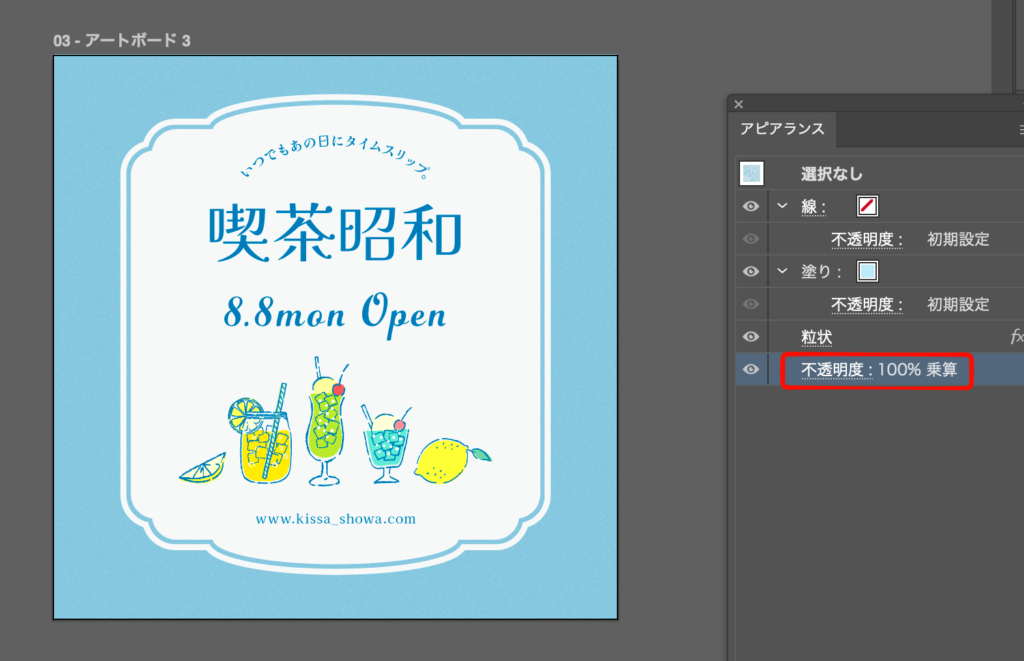
Task: Click the fx icon on the 粒状 row
Action: pos(1016,337)
